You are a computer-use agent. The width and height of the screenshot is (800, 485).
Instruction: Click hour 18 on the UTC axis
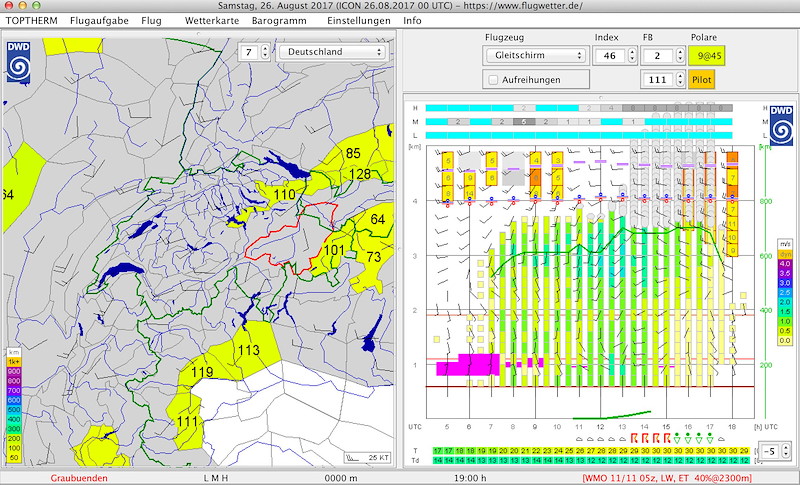(732, 427)
